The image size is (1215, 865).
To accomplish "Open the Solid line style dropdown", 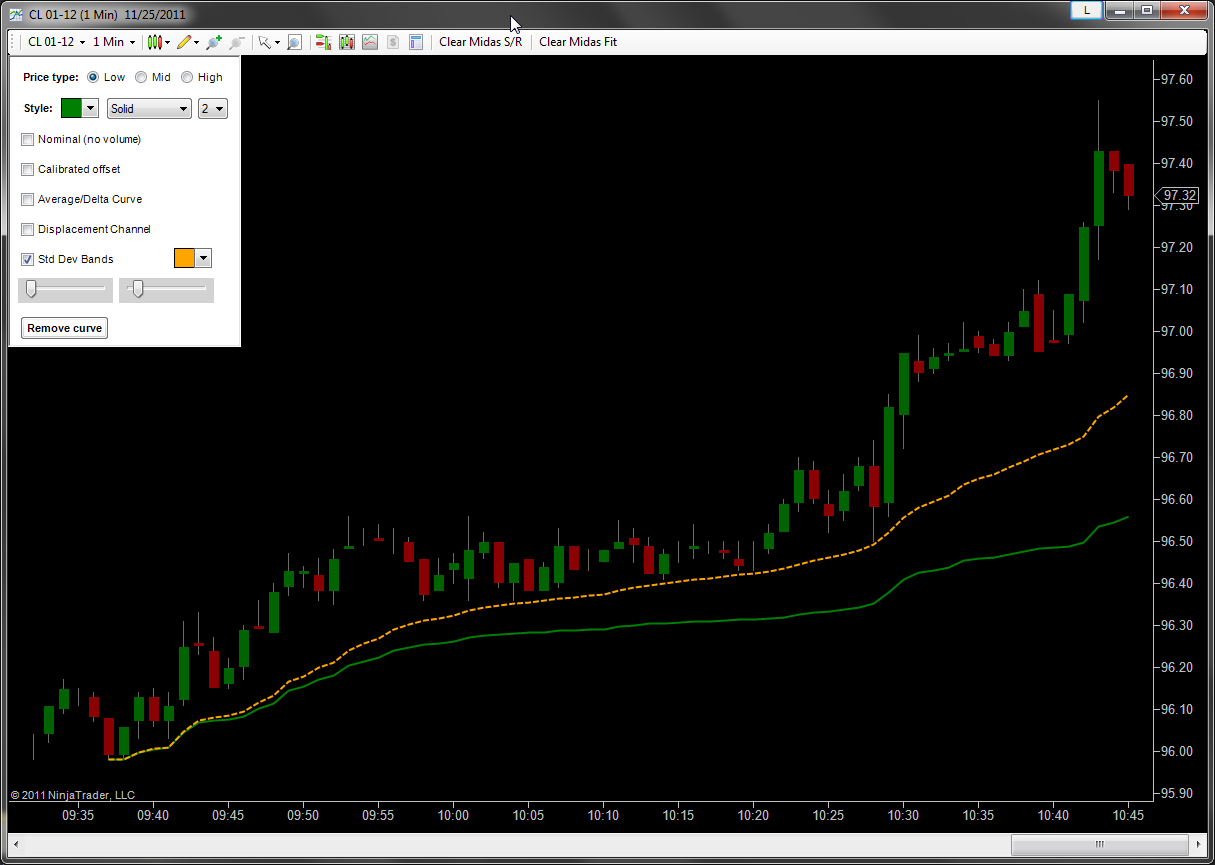I will click(149, 109).
